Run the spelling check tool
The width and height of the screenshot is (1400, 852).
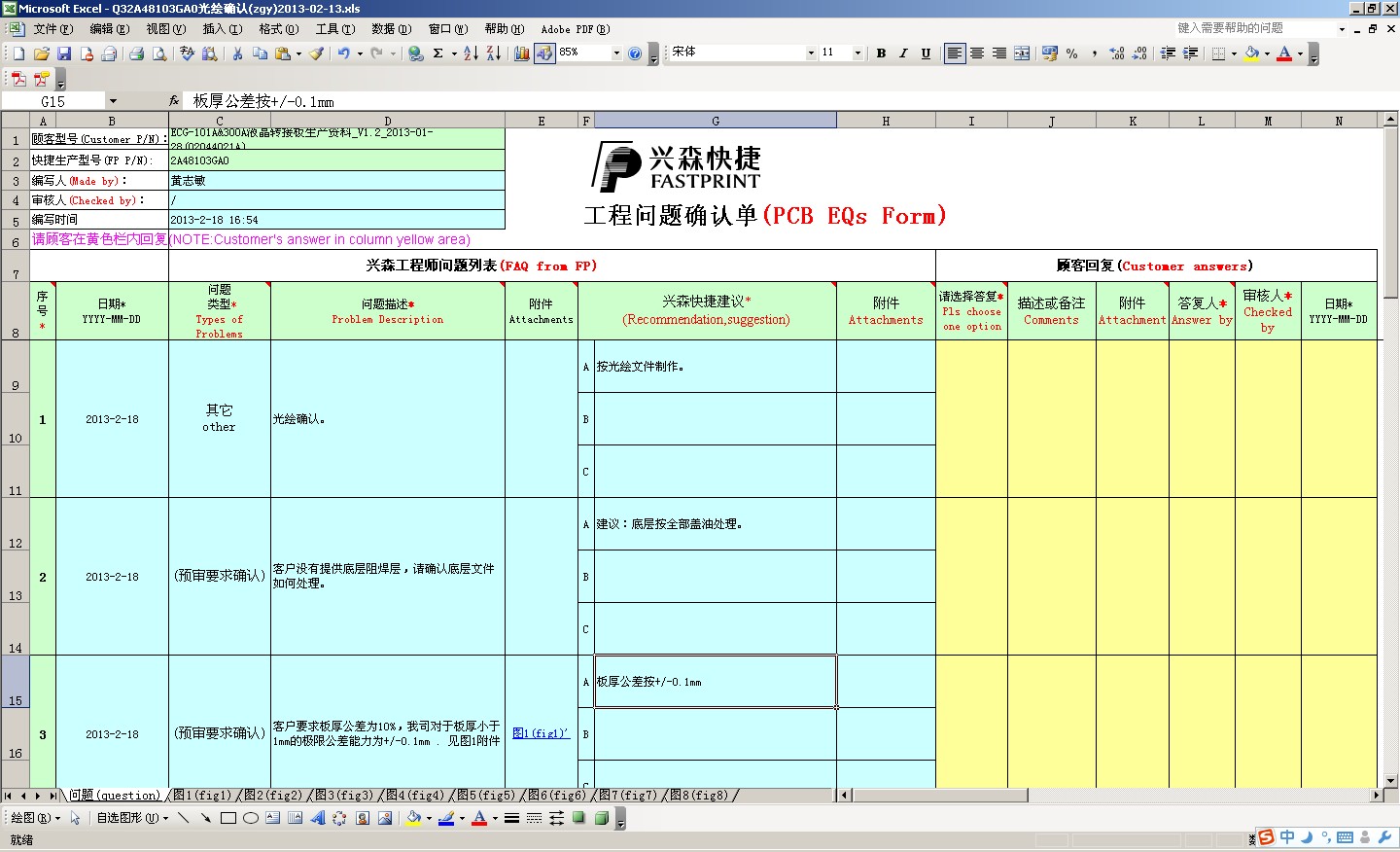(x=188, y=53)
